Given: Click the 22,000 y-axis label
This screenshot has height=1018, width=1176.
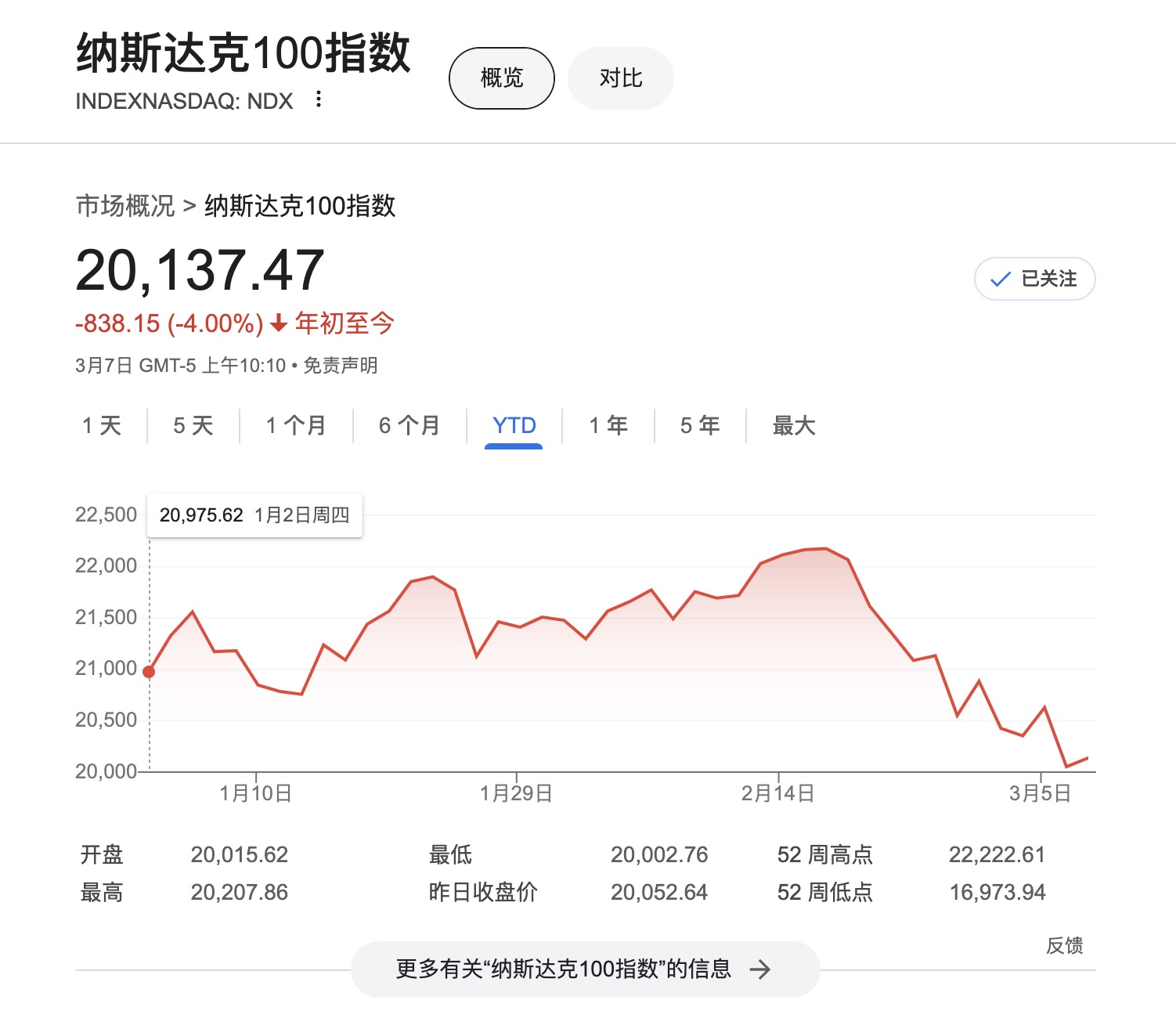Looking at the screenshot, I should pyautogui.click(x=106, y=565).
